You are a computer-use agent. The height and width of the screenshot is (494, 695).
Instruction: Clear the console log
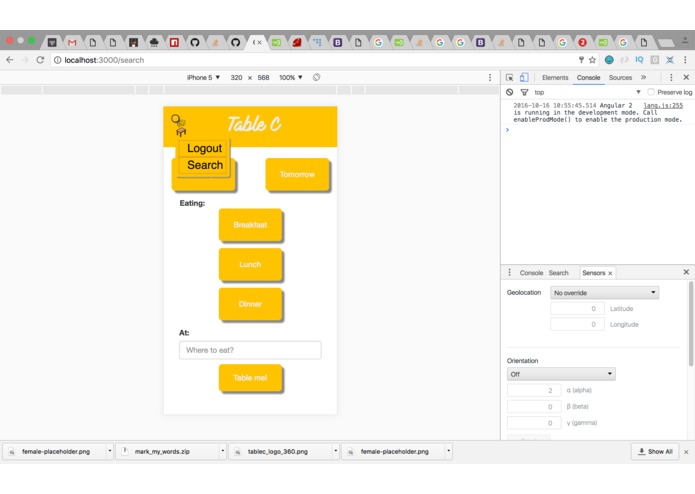coord(510,92)
